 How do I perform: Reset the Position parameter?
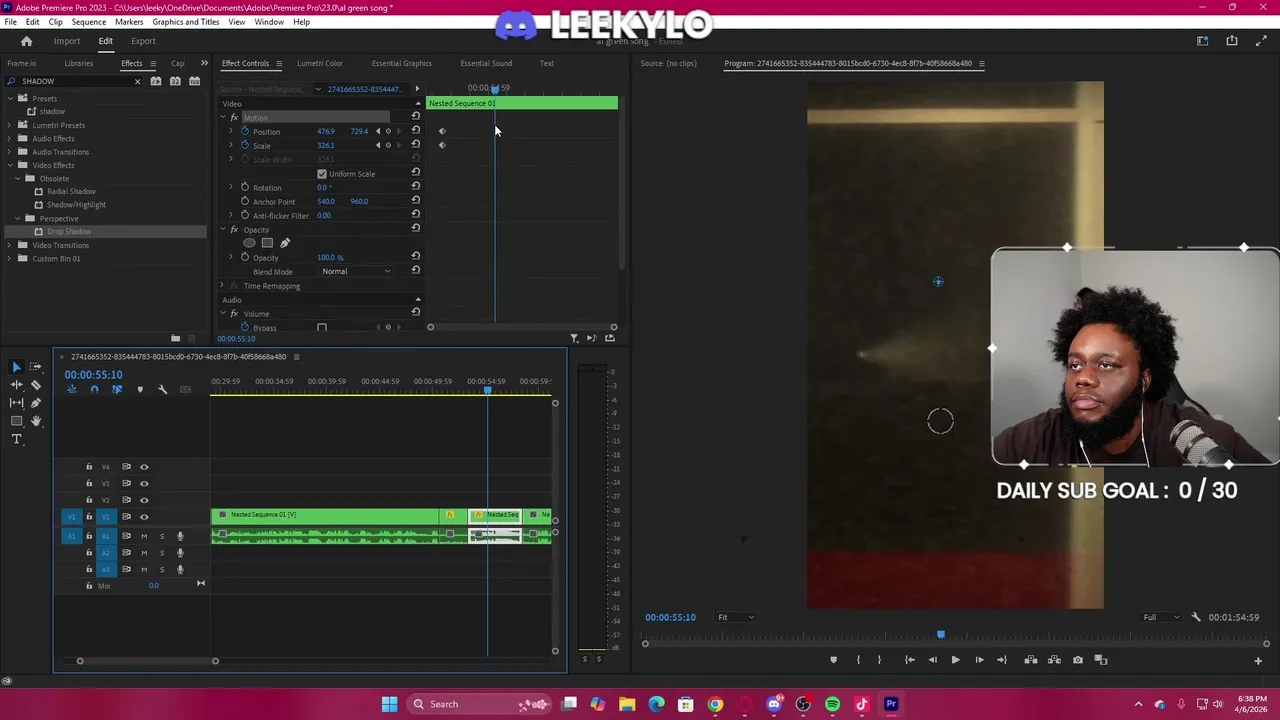click(416, 131)
